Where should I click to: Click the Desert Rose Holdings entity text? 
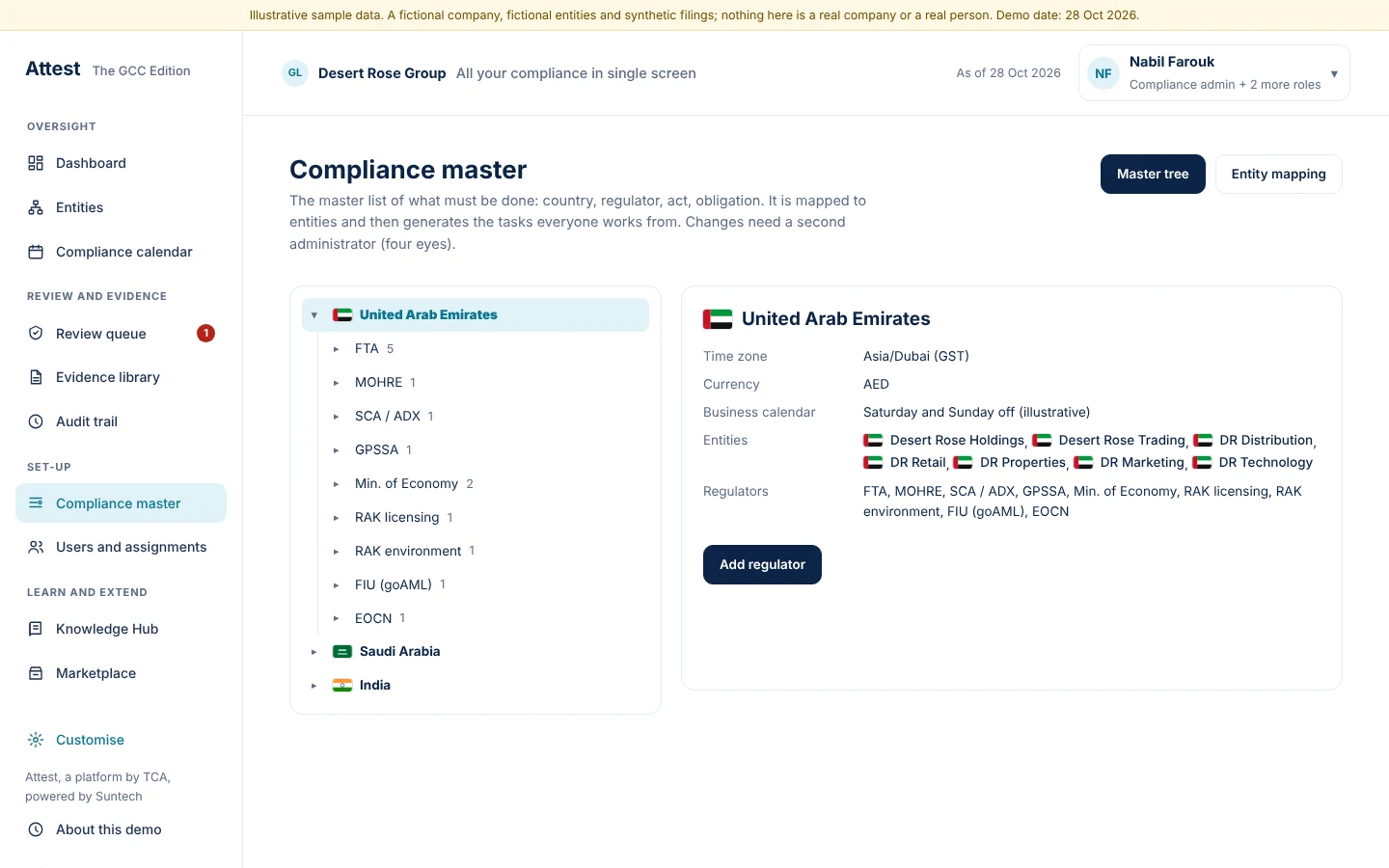click(x=957, y=440)
